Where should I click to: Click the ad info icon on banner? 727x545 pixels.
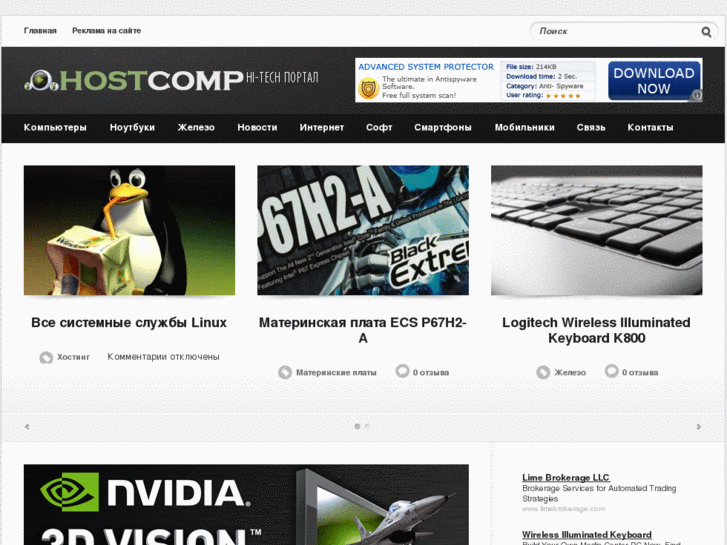(697, 96)
